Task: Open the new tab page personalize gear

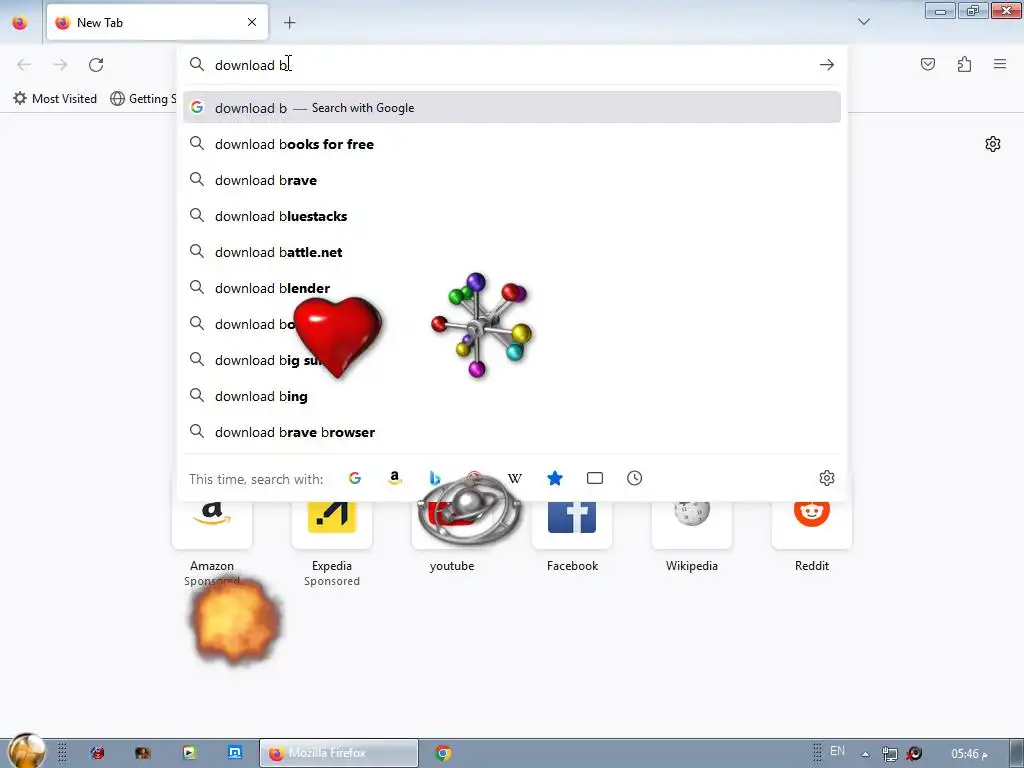Action: (993, 144)
